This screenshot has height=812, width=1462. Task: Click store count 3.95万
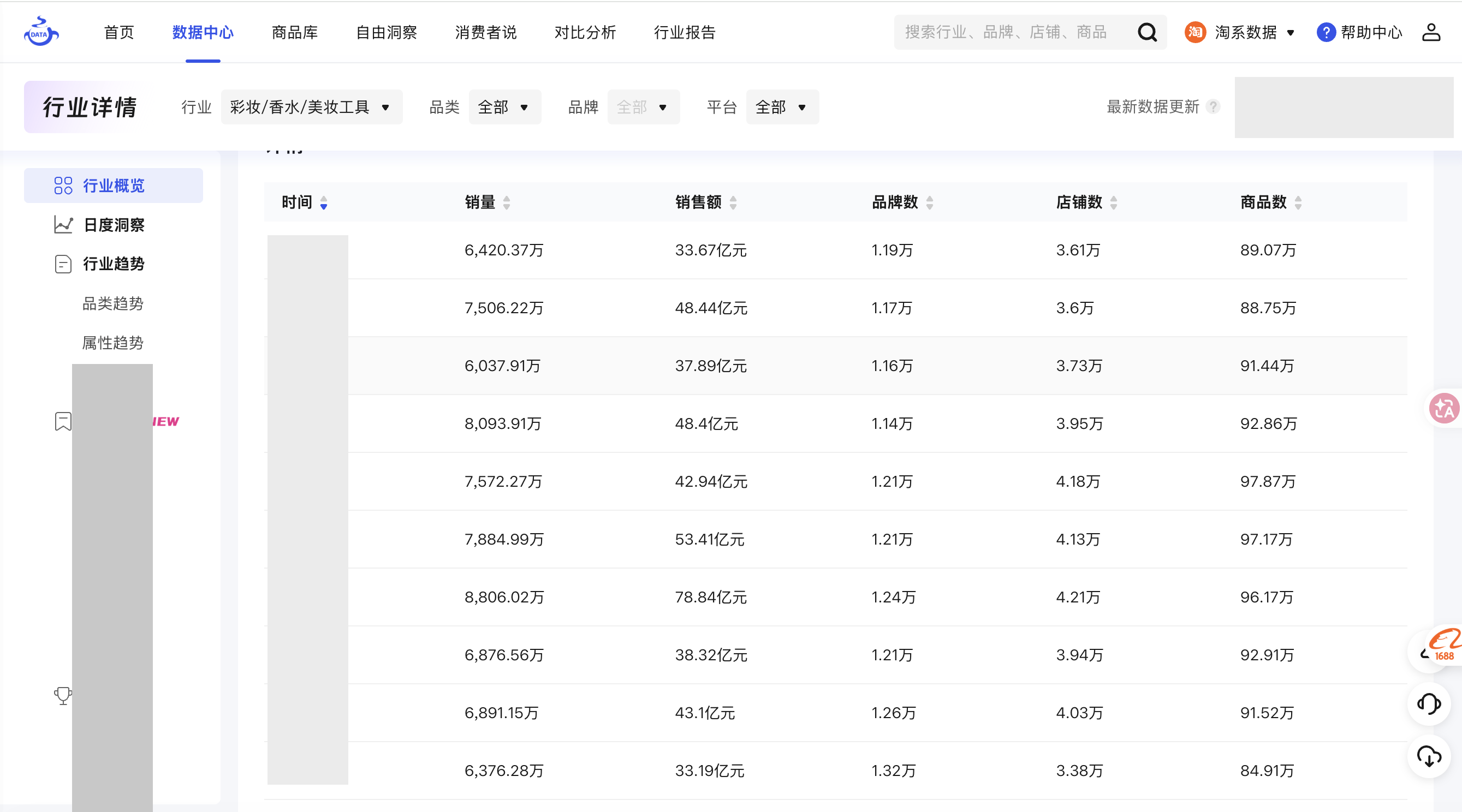pyautogui.click(x=1079, y=423)
